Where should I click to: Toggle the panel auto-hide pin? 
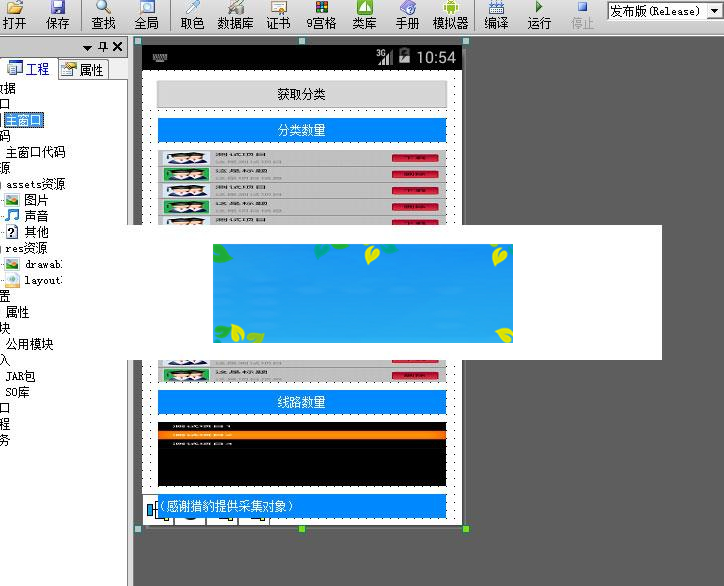pos(102,47)
